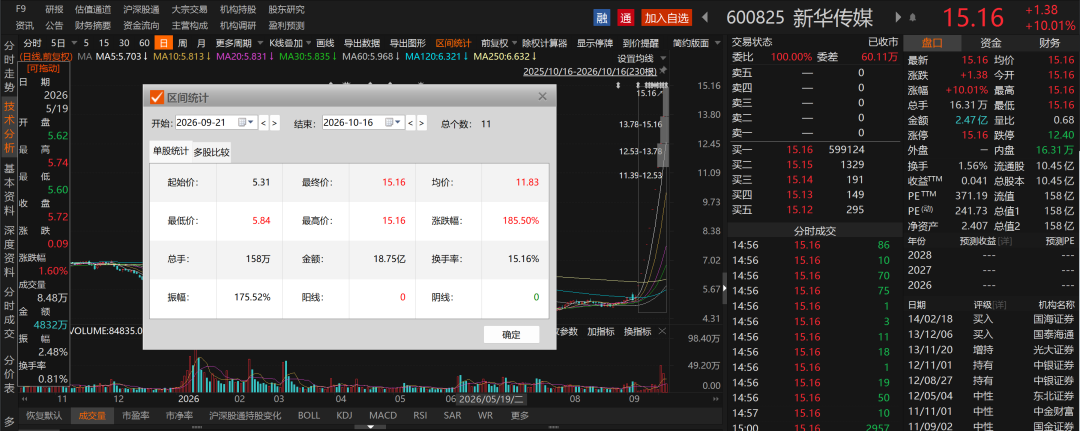
Task: Close the volume indicator sub-panel
Action: [x=663, y=331]
